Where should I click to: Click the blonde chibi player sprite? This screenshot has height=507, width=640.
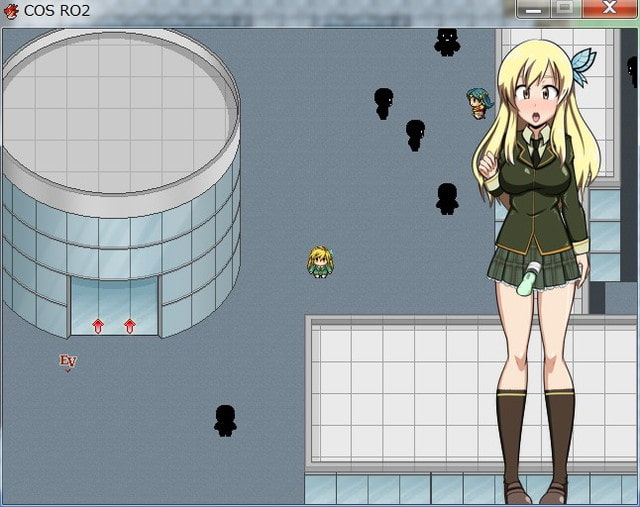tap(320, 262)
